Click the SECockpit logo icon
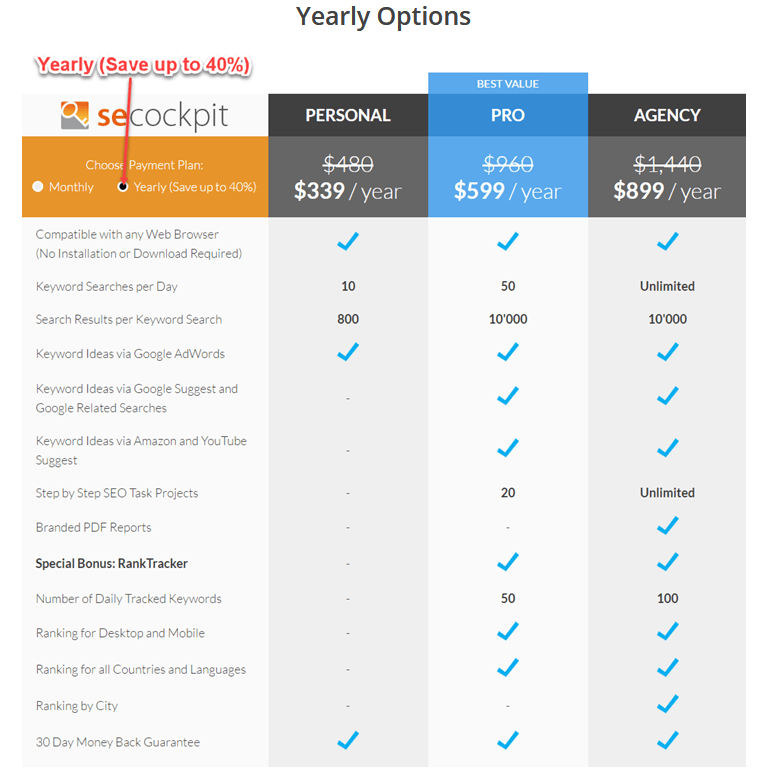761x773 pixels. tap(75, 115)
